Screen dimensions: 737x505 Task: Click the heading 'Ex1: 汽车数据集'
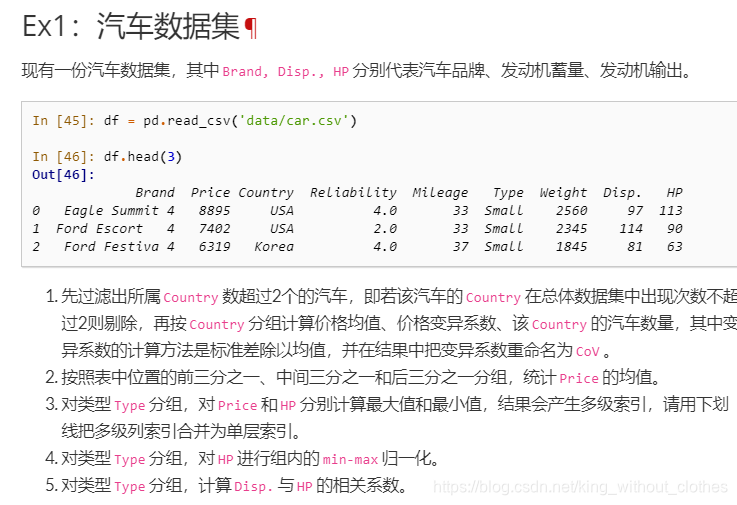click(x=131, y=27)
